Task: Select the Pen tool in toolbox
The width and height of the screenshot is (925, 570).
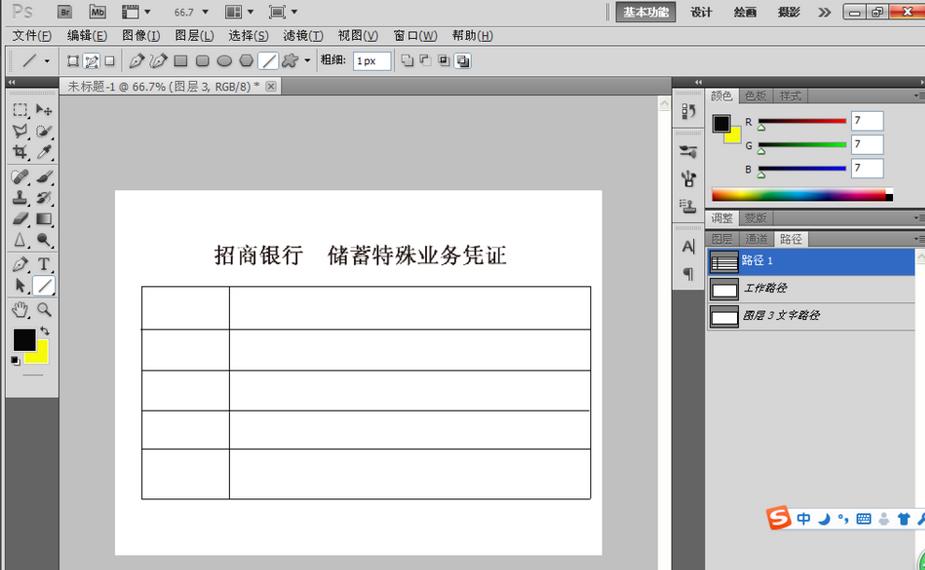Action: 20,264
